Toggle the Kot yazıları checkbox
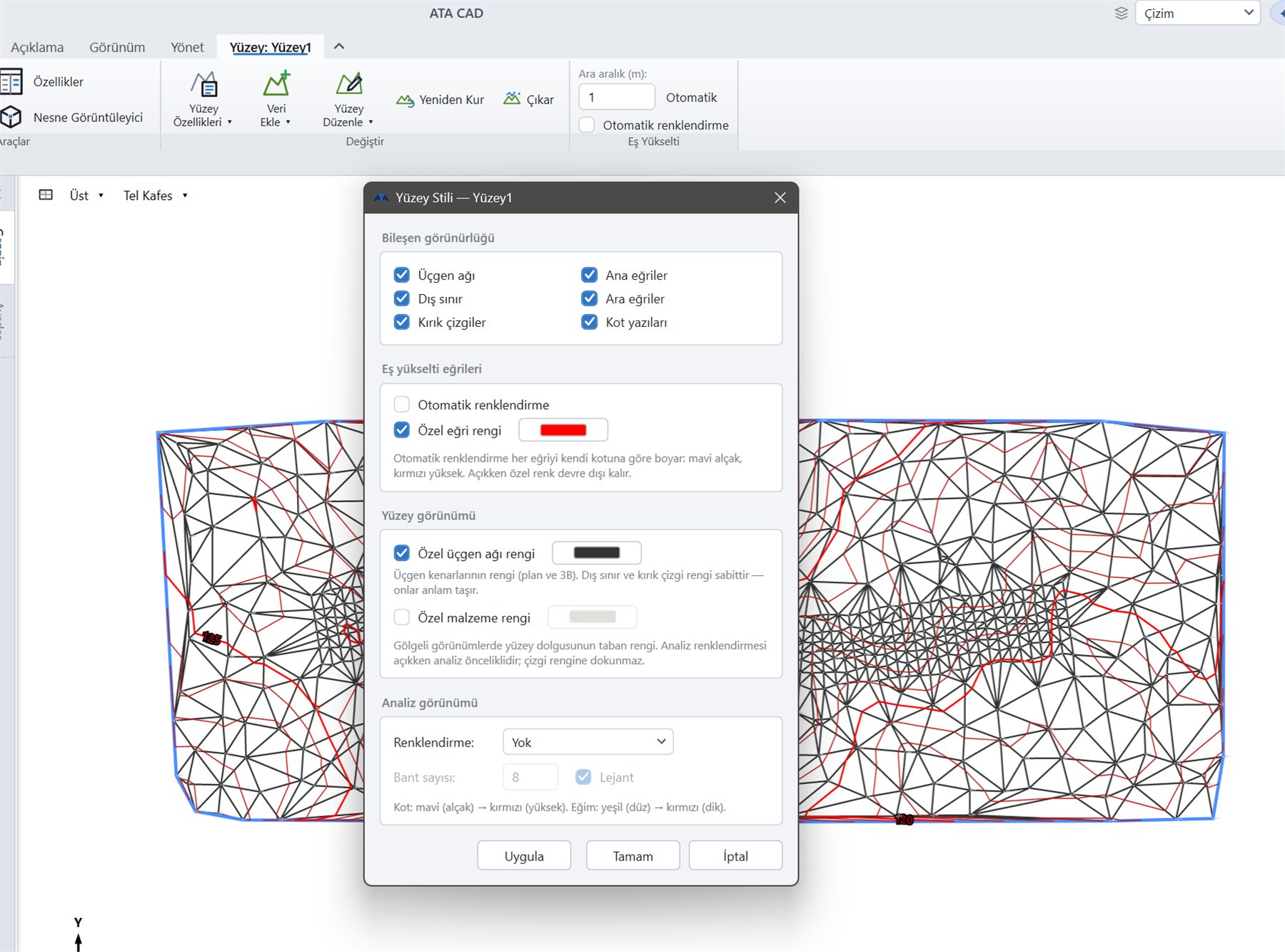Screen dimensions: 1285x952 590,322
